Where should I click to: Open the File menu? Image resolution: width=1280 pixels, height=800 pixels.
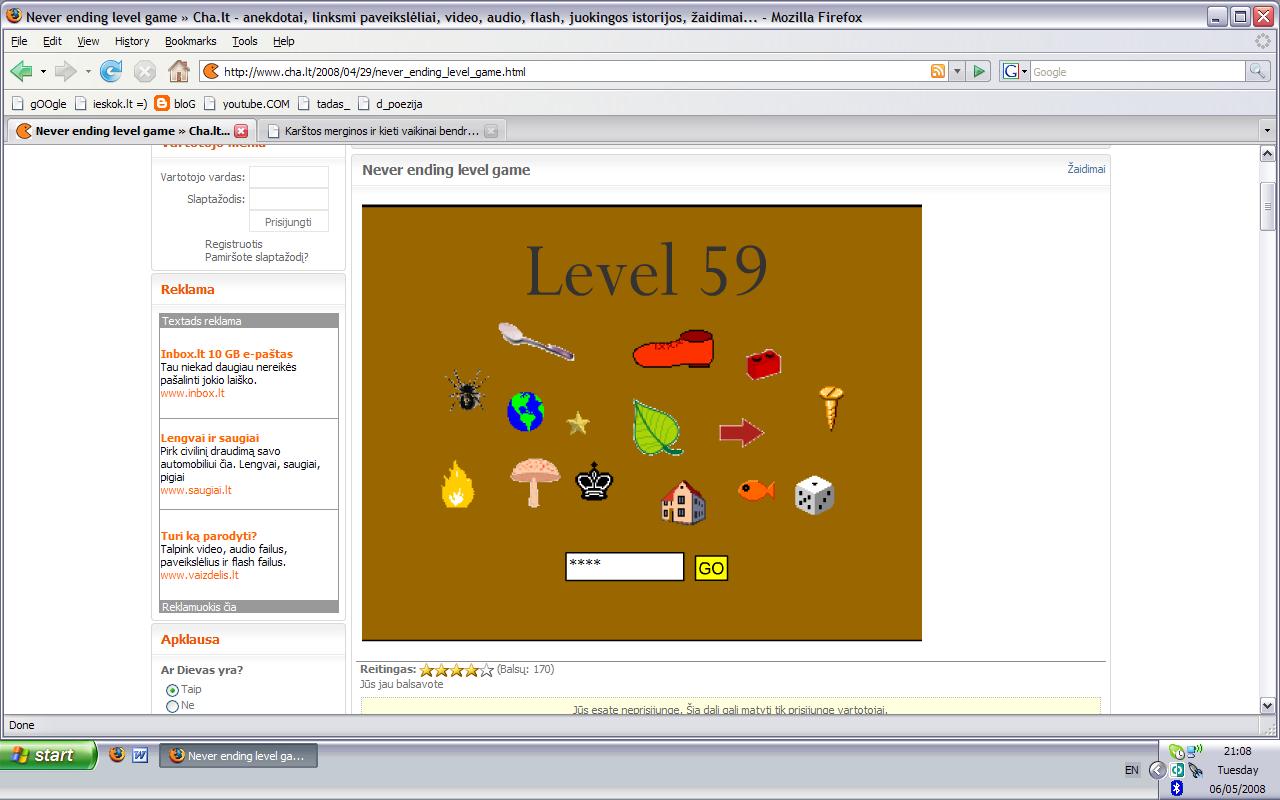click(x=19, y=41)
